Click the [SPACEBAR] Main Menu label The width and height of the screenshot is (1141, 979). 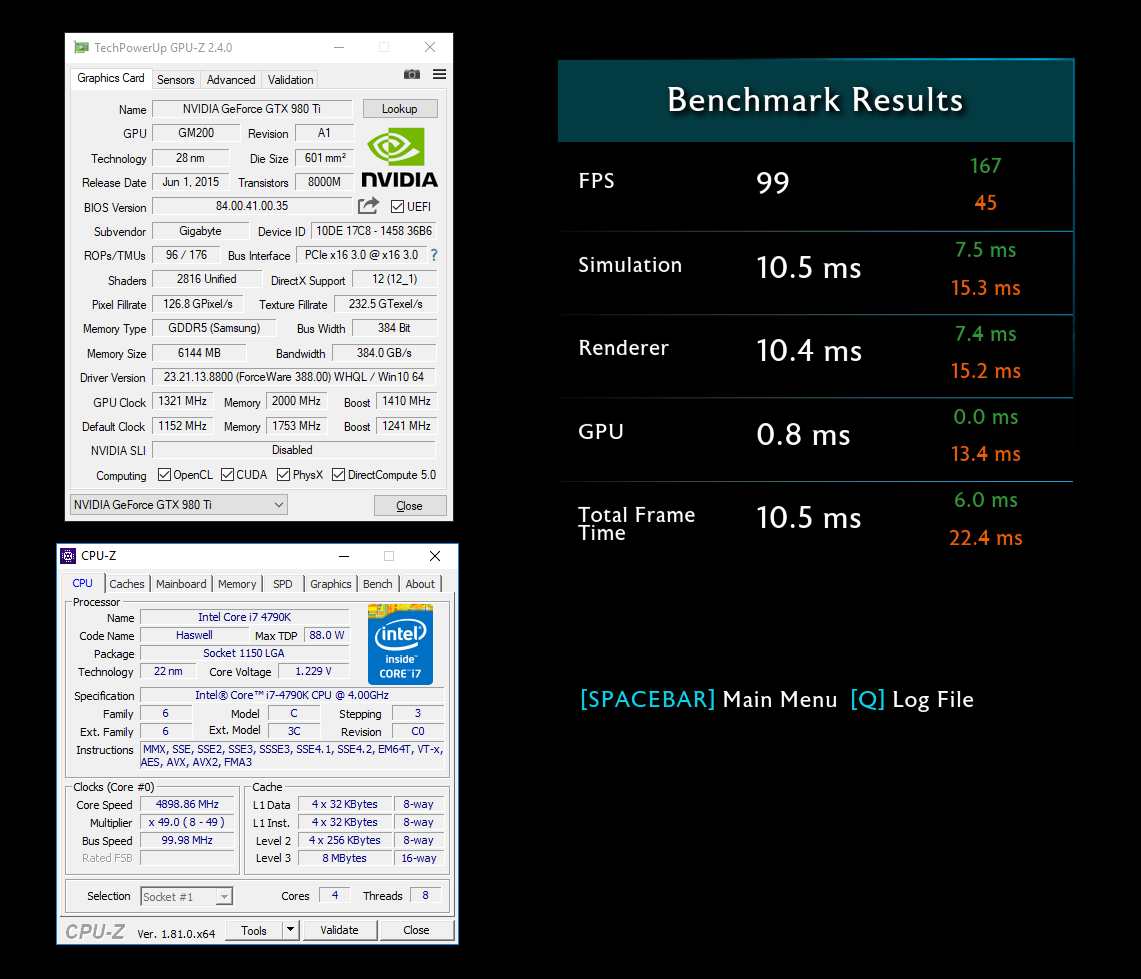pos(709,699)
